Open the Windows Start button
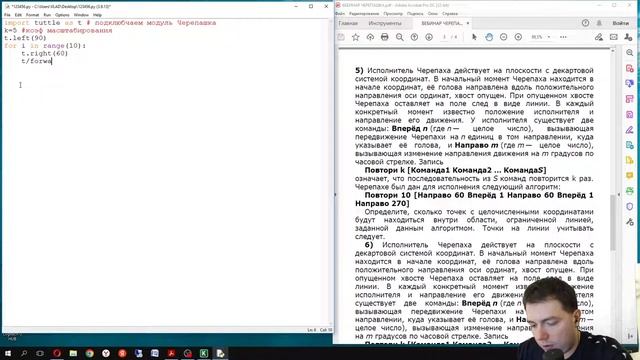640x360 pixels. [7, 353]
